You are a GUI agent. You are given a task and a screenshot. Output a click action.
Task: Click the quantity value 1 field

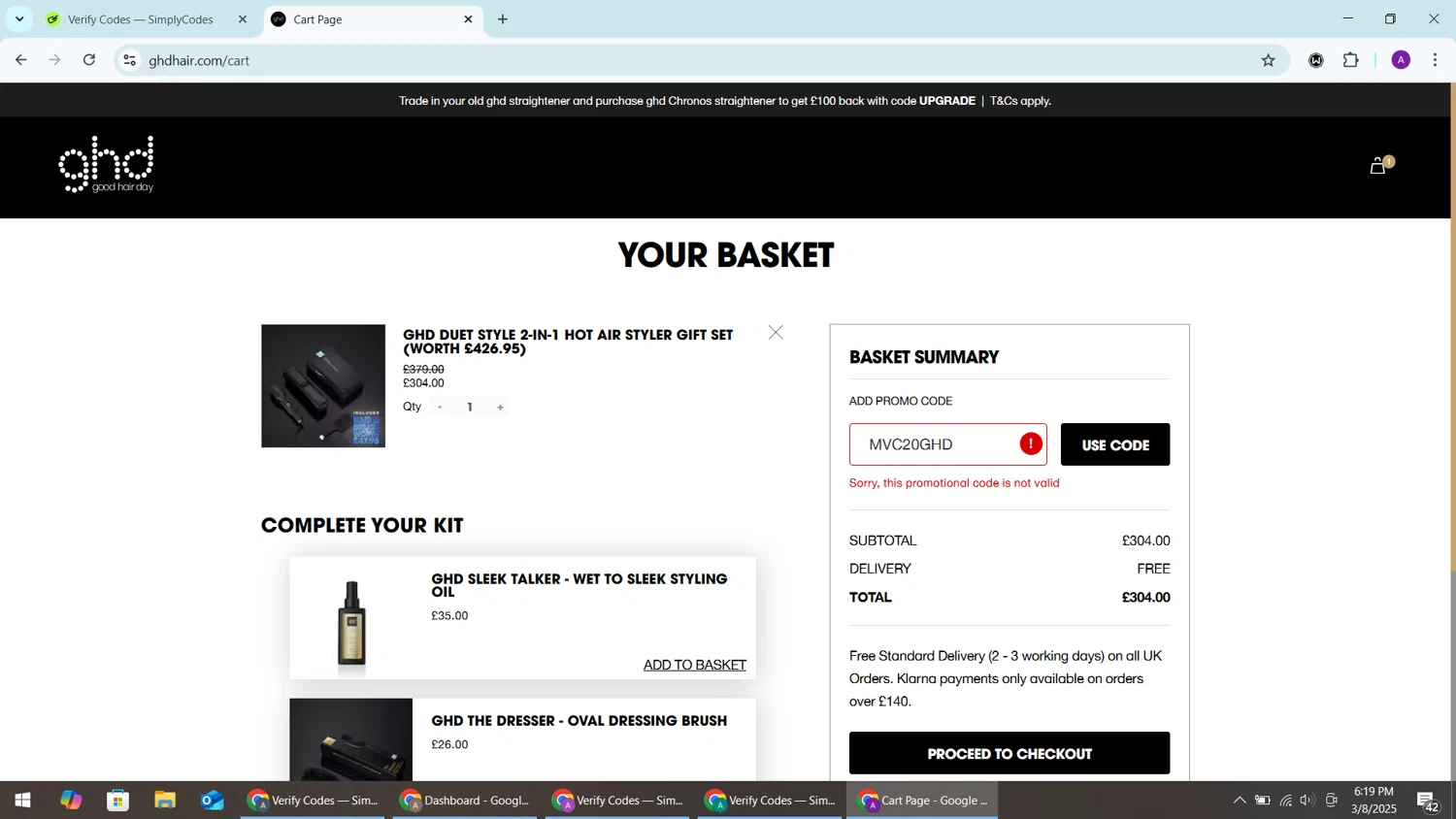tap(470, 408)
